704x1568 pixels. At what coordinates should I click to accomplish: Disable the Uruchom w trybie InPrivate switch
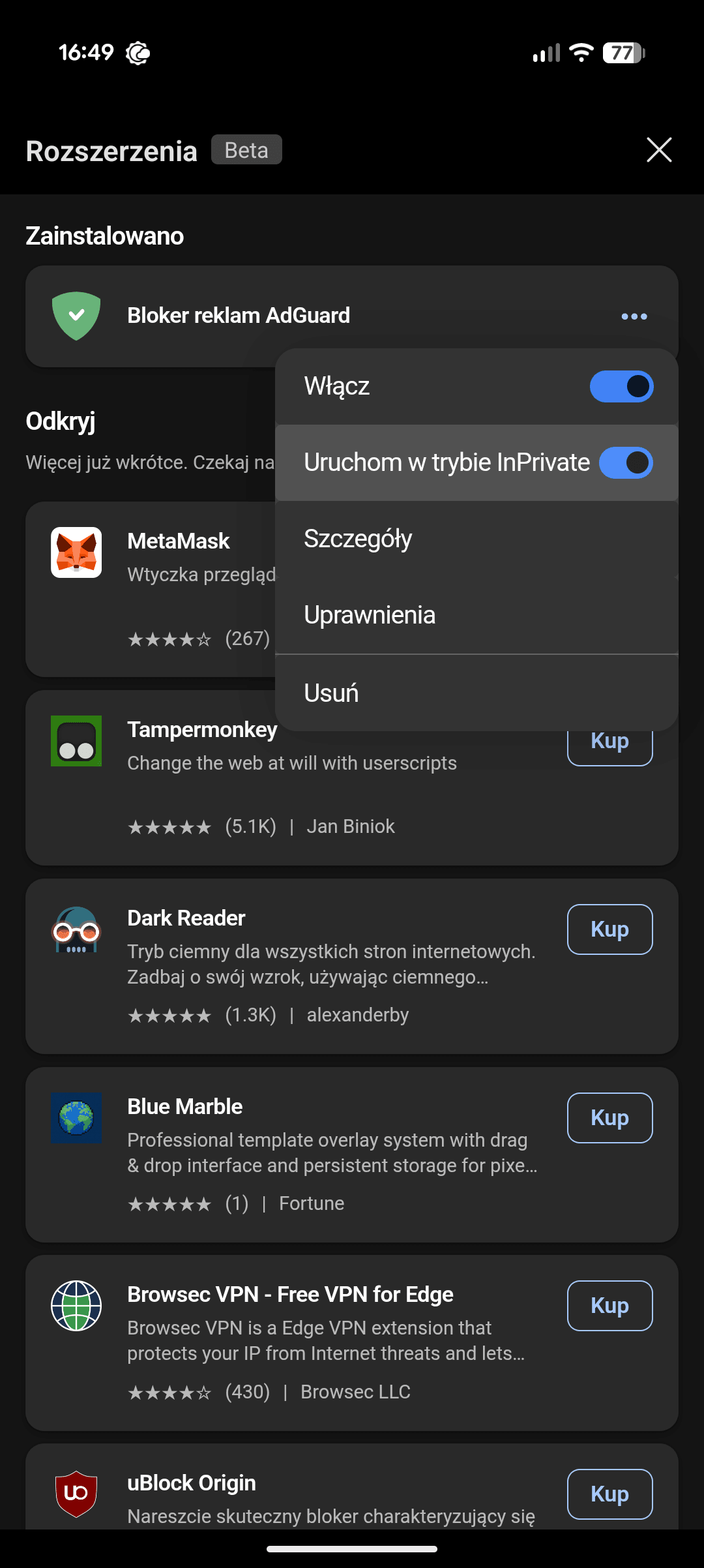(x=626, y=462)
